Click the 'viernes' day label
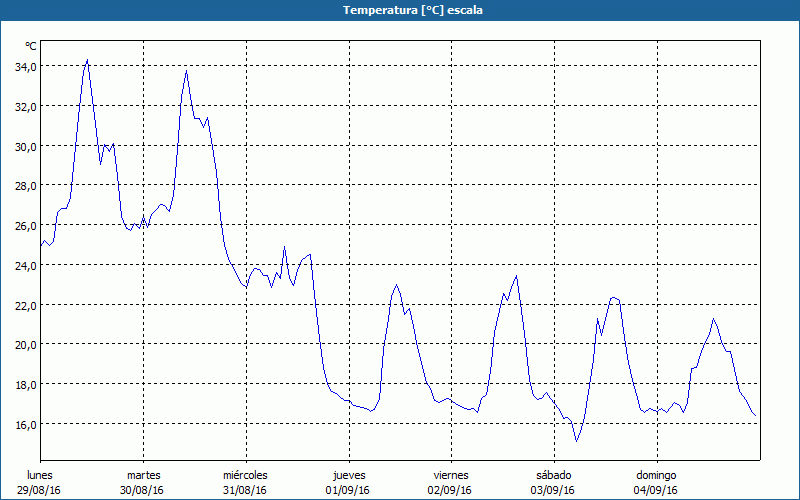The width and height of the screenshot is (800, 500). coord(450,475)
